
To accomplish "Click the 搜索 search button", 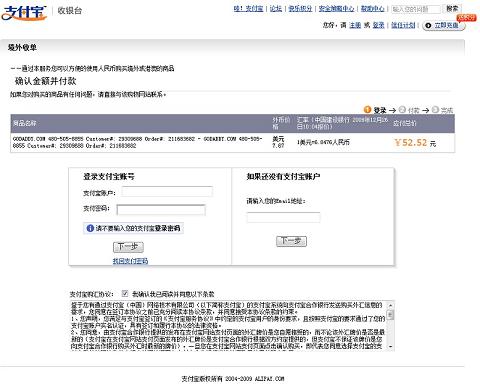I will tap(452, 9).
